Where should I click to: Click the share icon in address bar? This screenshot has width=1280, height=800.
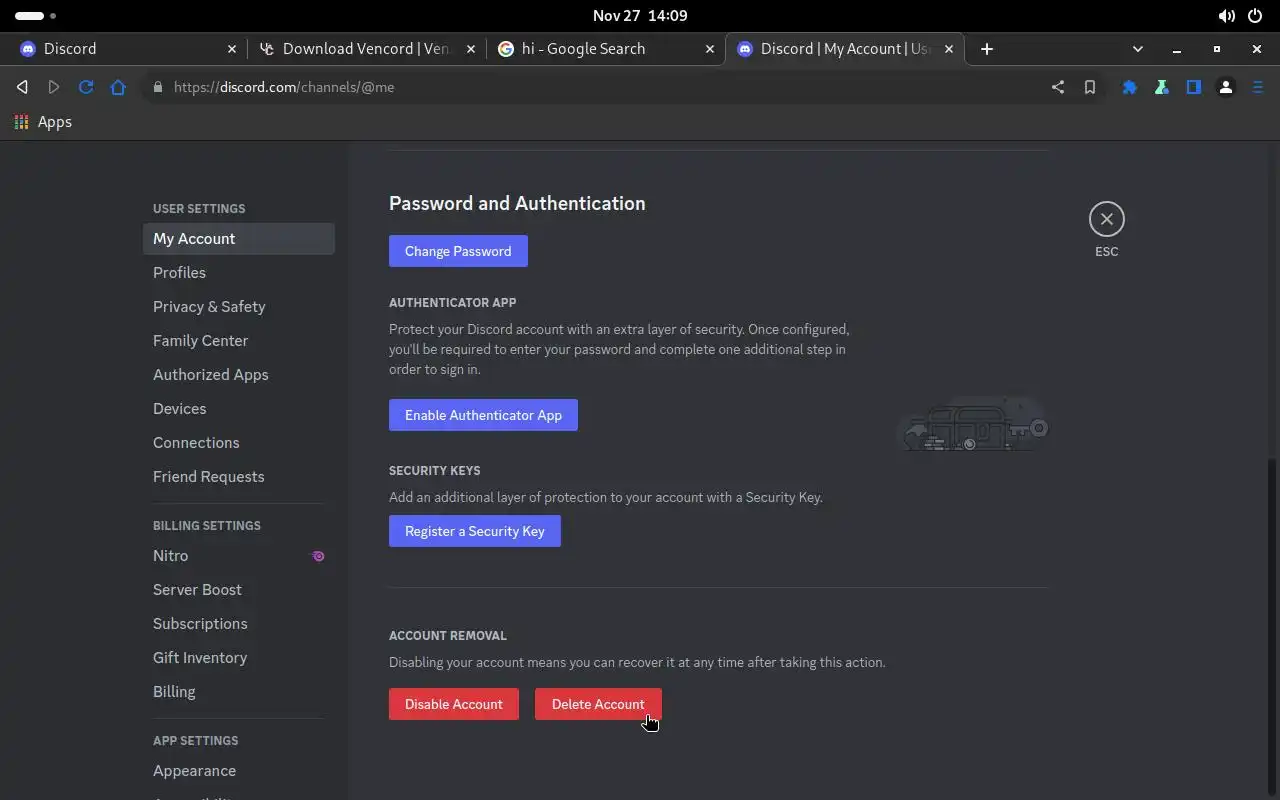(1058, 87)
